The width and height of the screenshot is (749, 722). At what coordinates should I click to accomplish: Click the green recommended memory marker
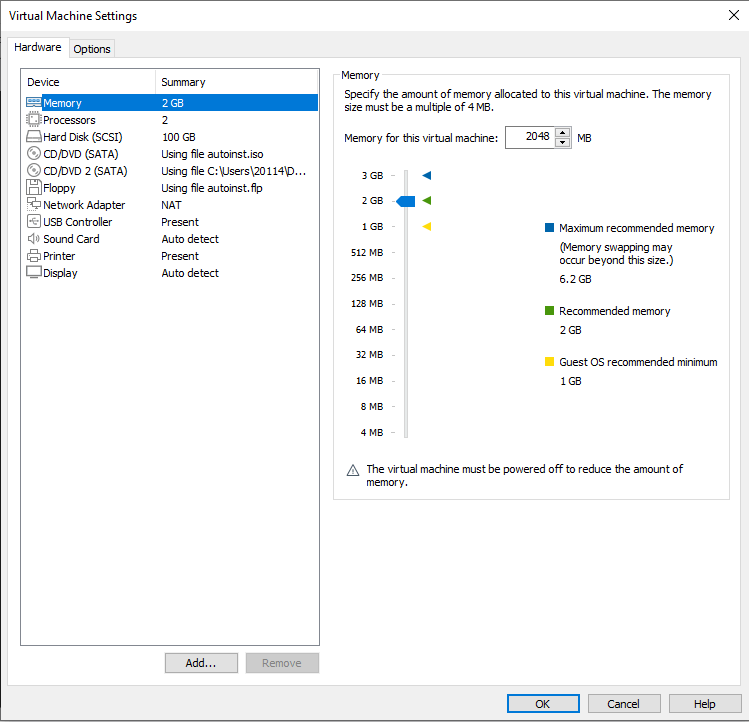click(427, 201)
